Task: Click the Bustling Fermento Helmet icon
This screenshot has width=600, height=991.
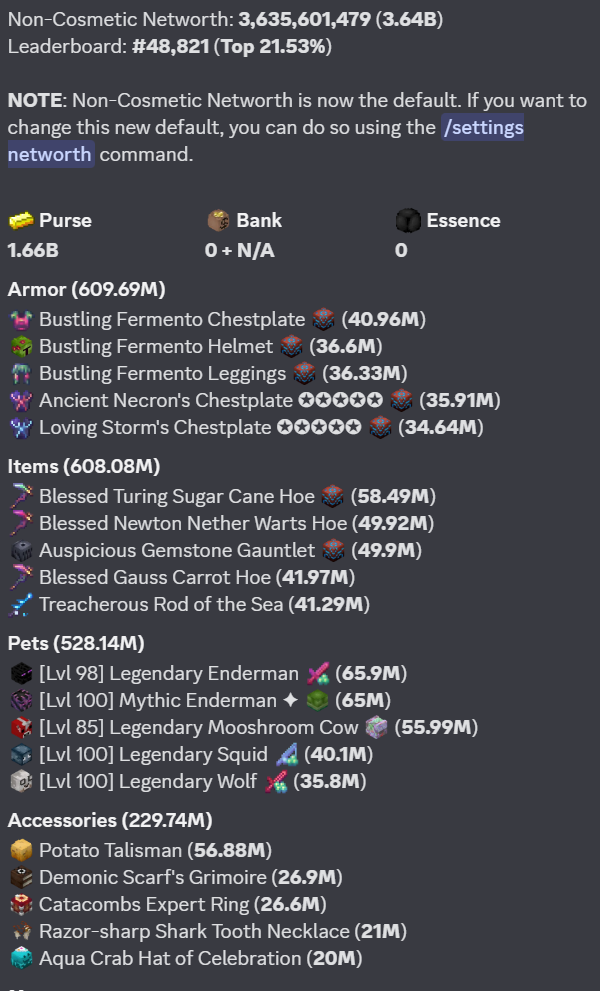Action: pos(21,346)
